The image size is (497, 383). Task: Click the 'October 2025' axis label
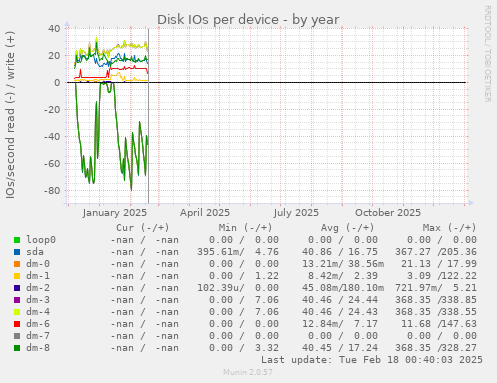388,213
